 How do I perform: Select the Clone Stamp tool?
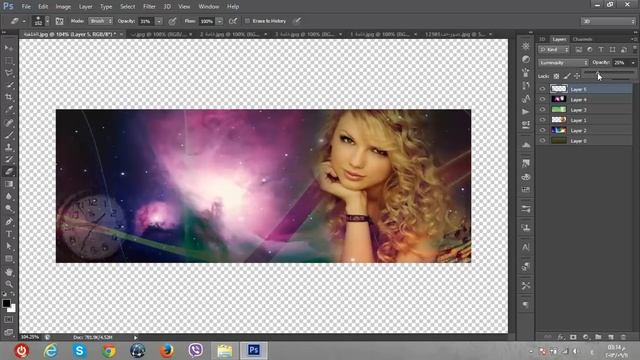[9, 147]
